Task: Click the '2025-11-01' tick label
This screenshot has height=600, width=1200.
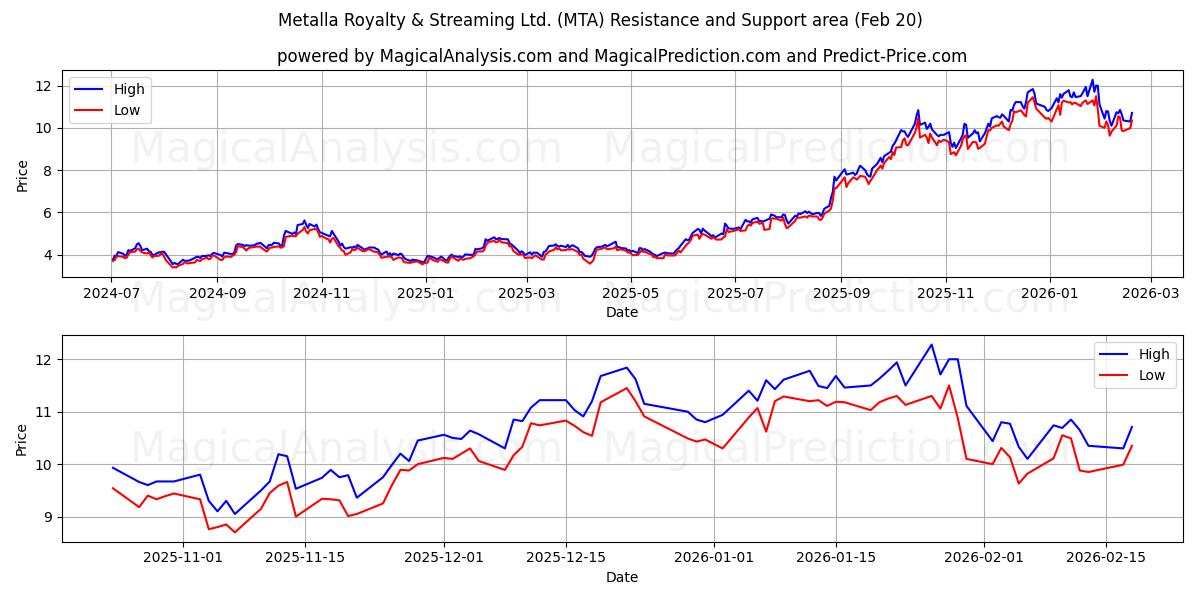Action: coord(184,557)
